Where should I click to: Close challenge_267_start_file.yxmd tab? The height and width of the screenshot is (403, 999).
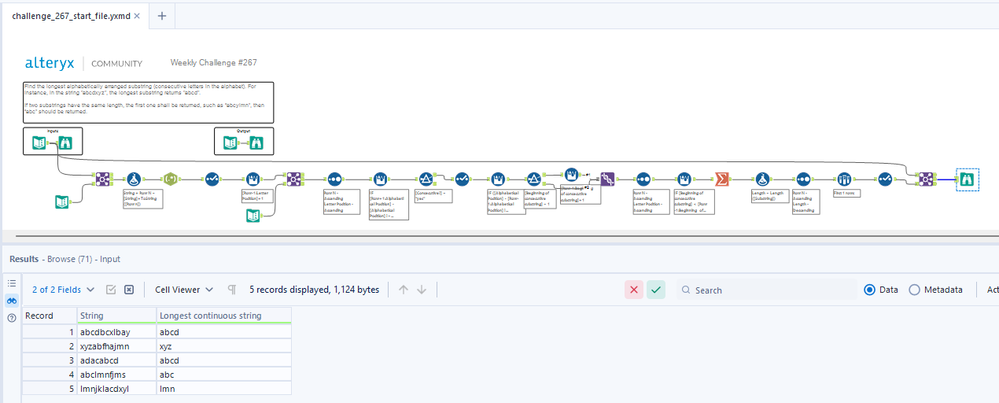click(137, 16)
